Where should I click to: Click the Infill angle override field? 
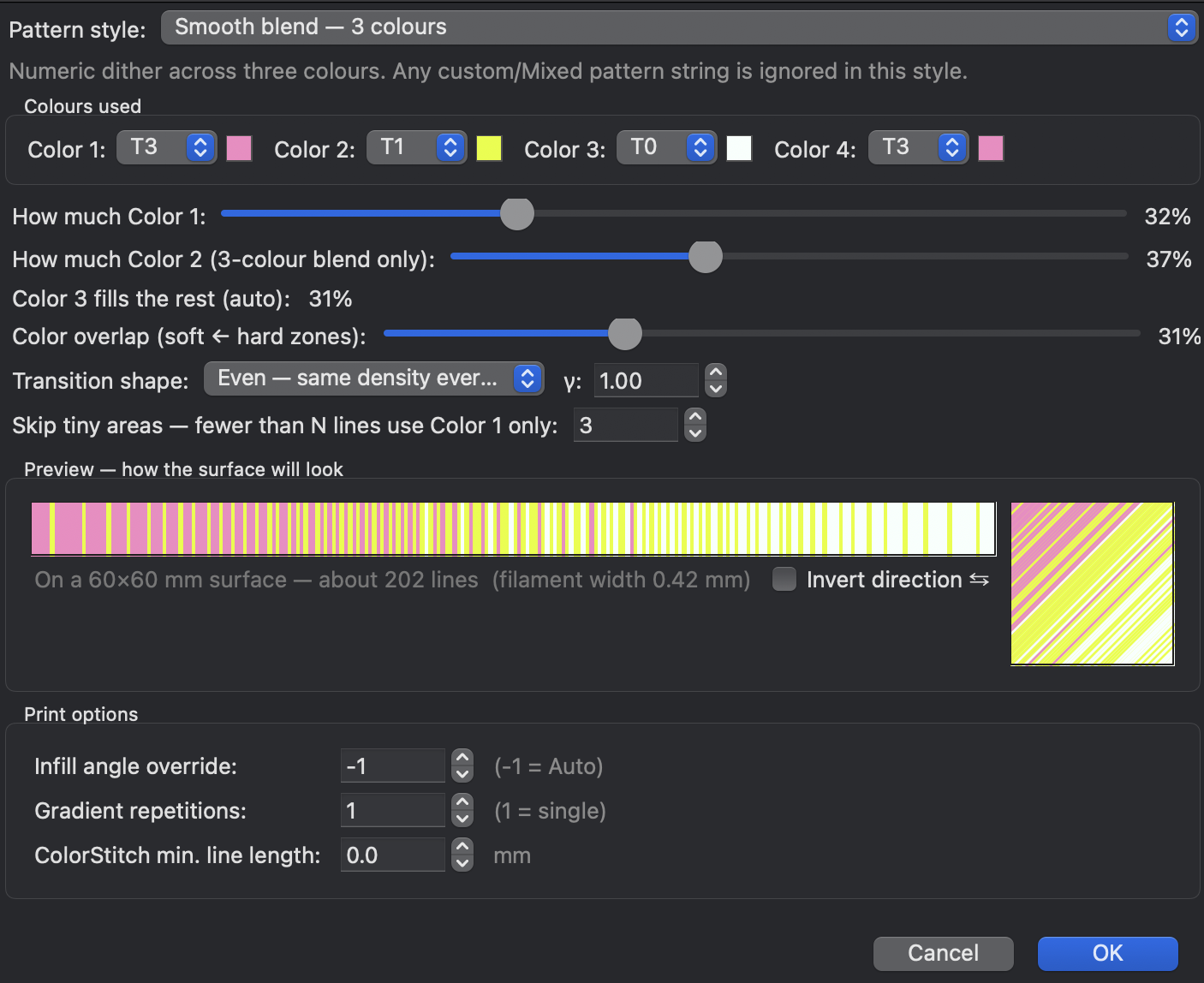click(393, 766)
